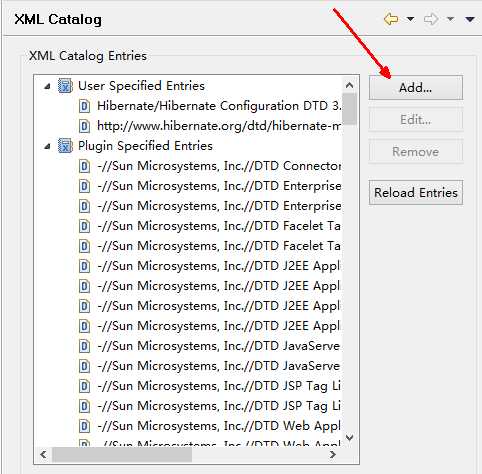This screenshot has height=474, width=482.
Task: Select the Hibernate Configuration DTD entry
Action: (219, 106)
